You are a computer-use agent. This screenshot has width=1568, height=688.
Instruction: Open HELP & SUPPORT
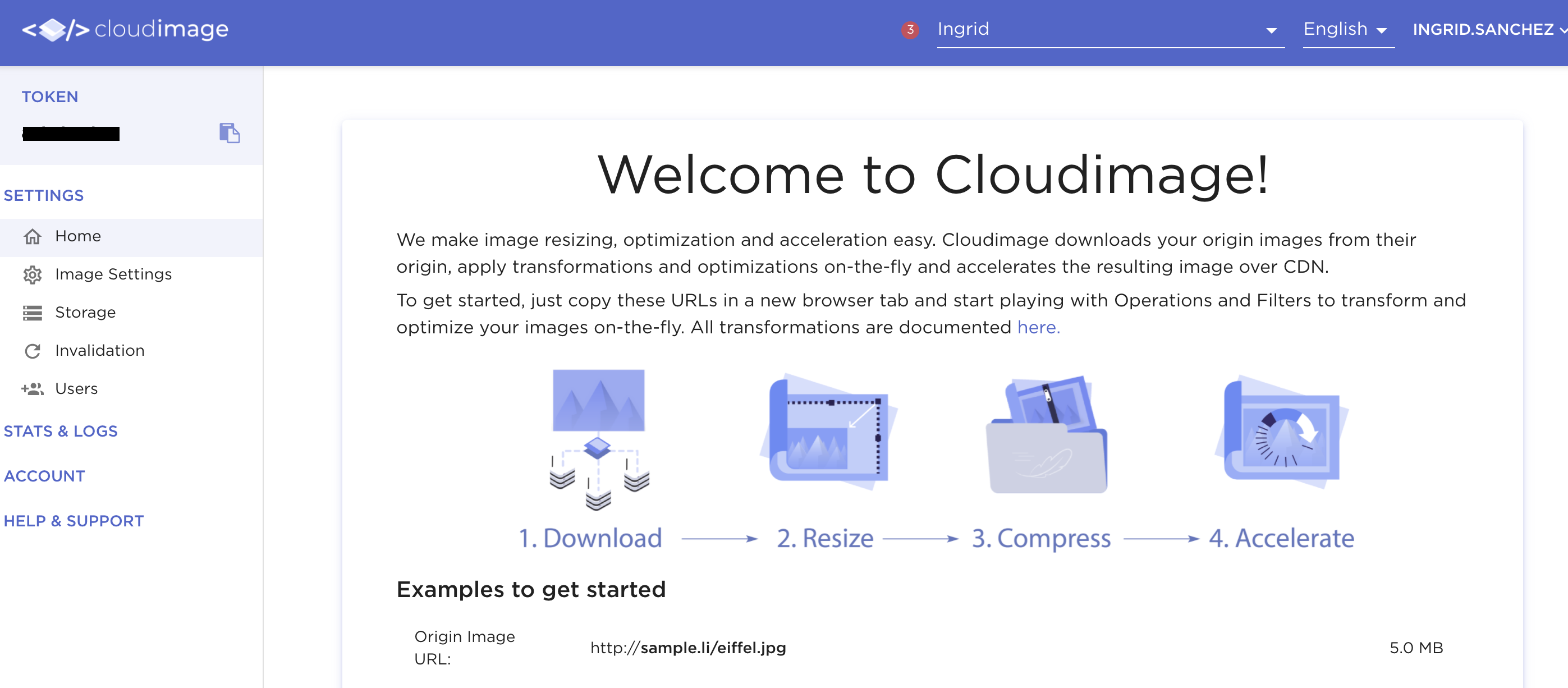click(74, 521)
